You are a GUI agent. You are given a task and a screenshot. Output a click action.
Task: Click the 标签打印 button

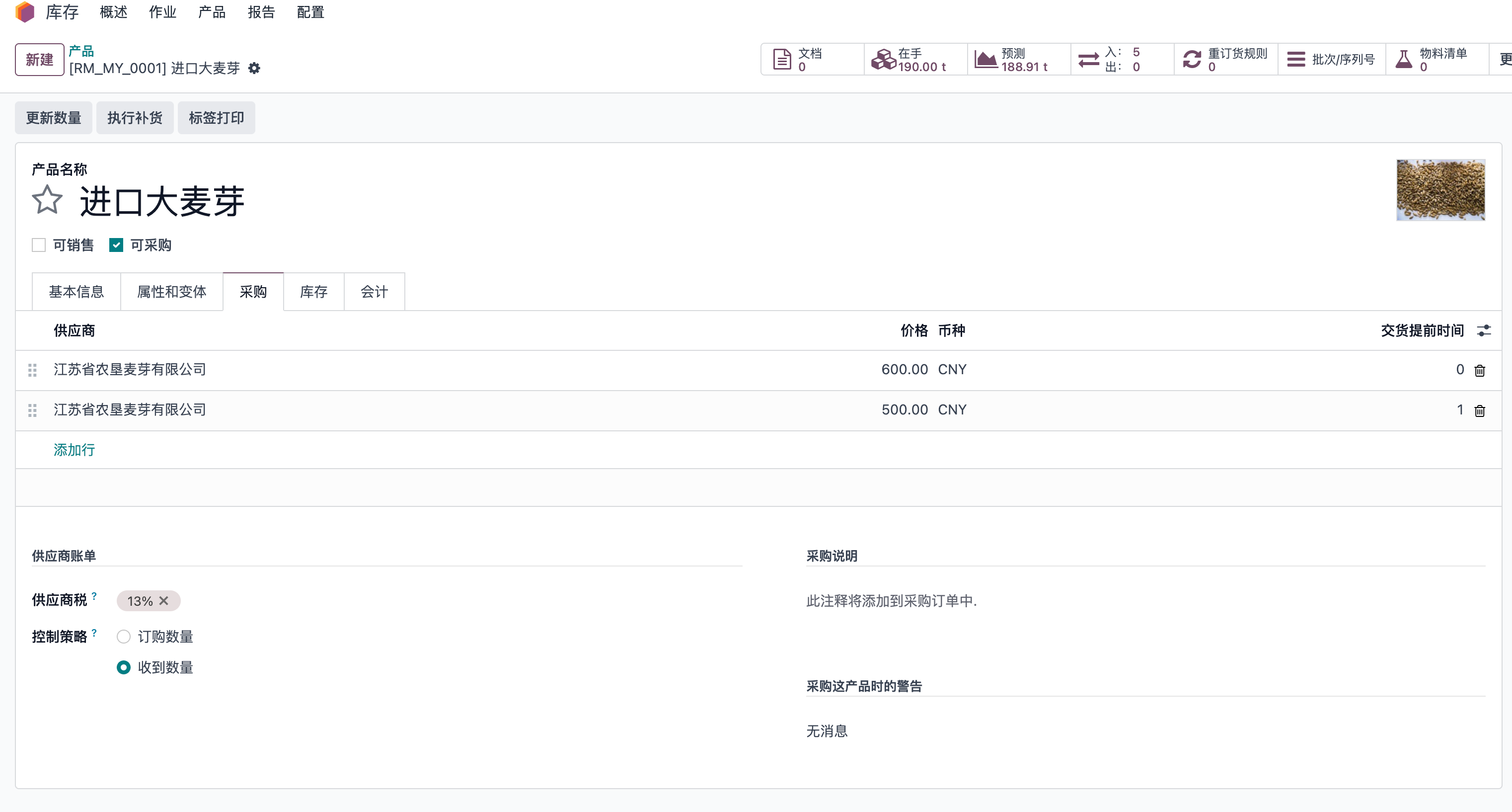[x=217, y=118]
